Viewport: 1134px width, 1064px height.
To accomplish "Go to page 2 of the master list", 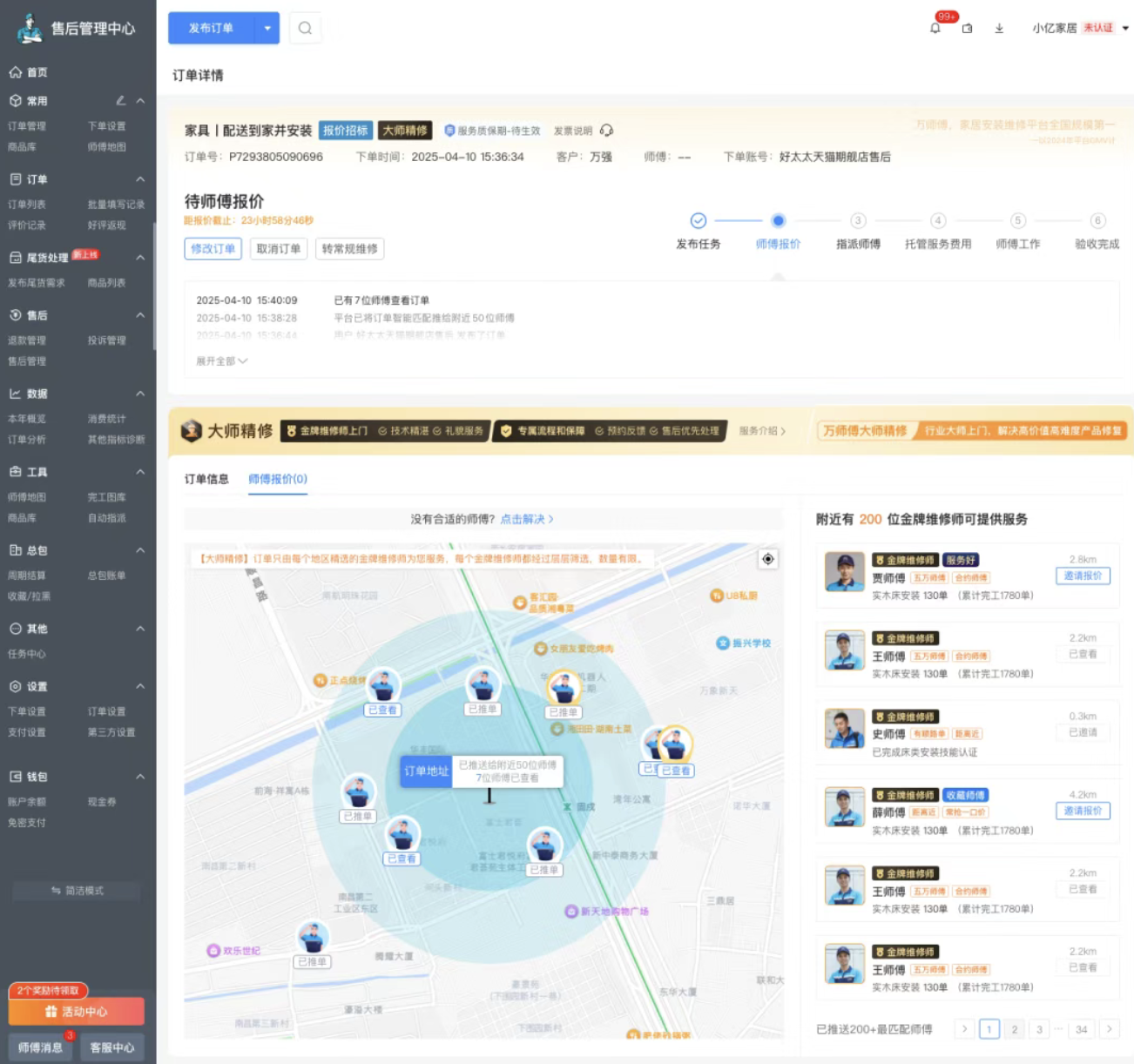I will 1015,1029.
